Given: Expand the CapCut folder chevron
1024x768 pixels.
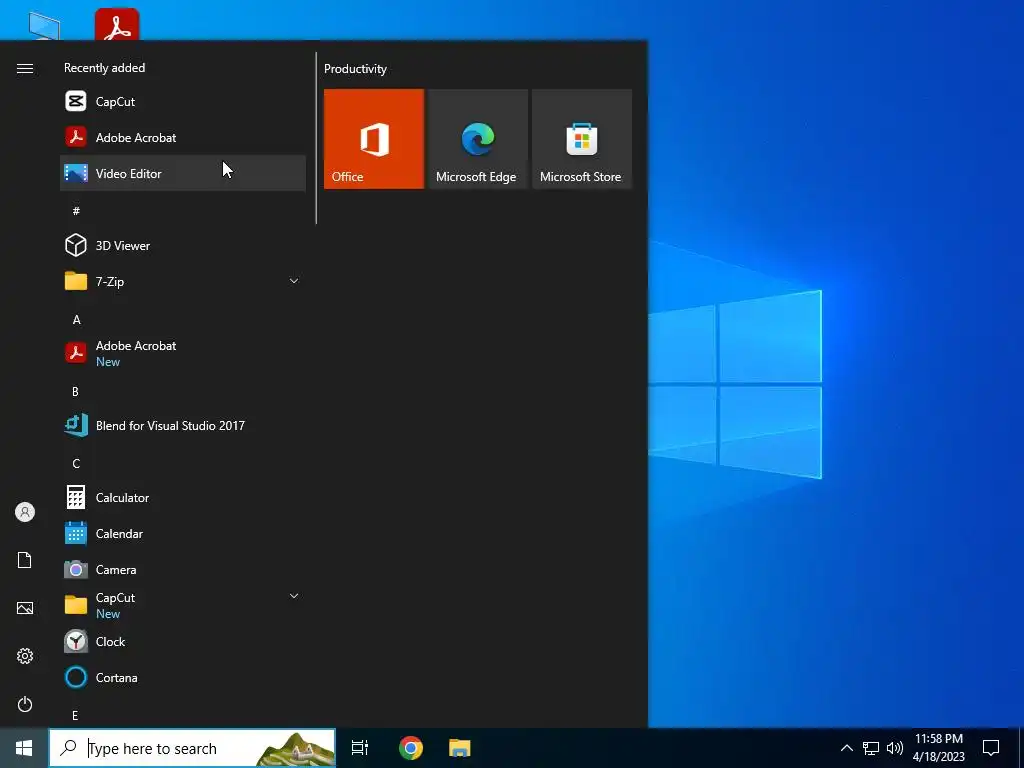Looking at the screenshot, I should (294, 596).
